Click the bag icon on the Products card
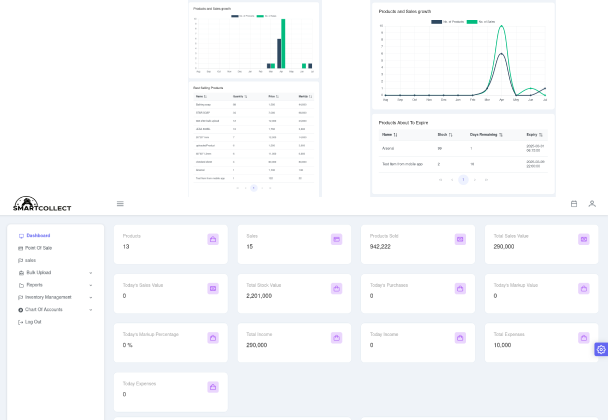Image resolution: width=609 pixels, height=420 pixels. 212,240
